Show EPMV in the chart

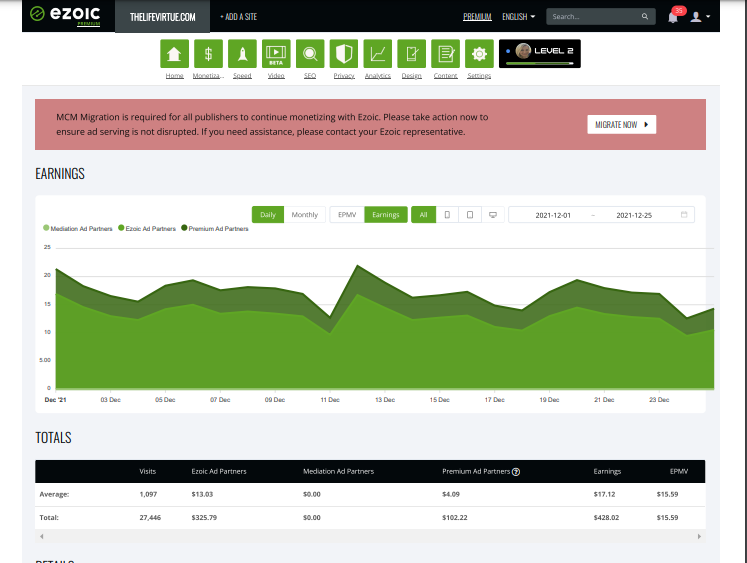pyautogui.click(x=347, y=215)
